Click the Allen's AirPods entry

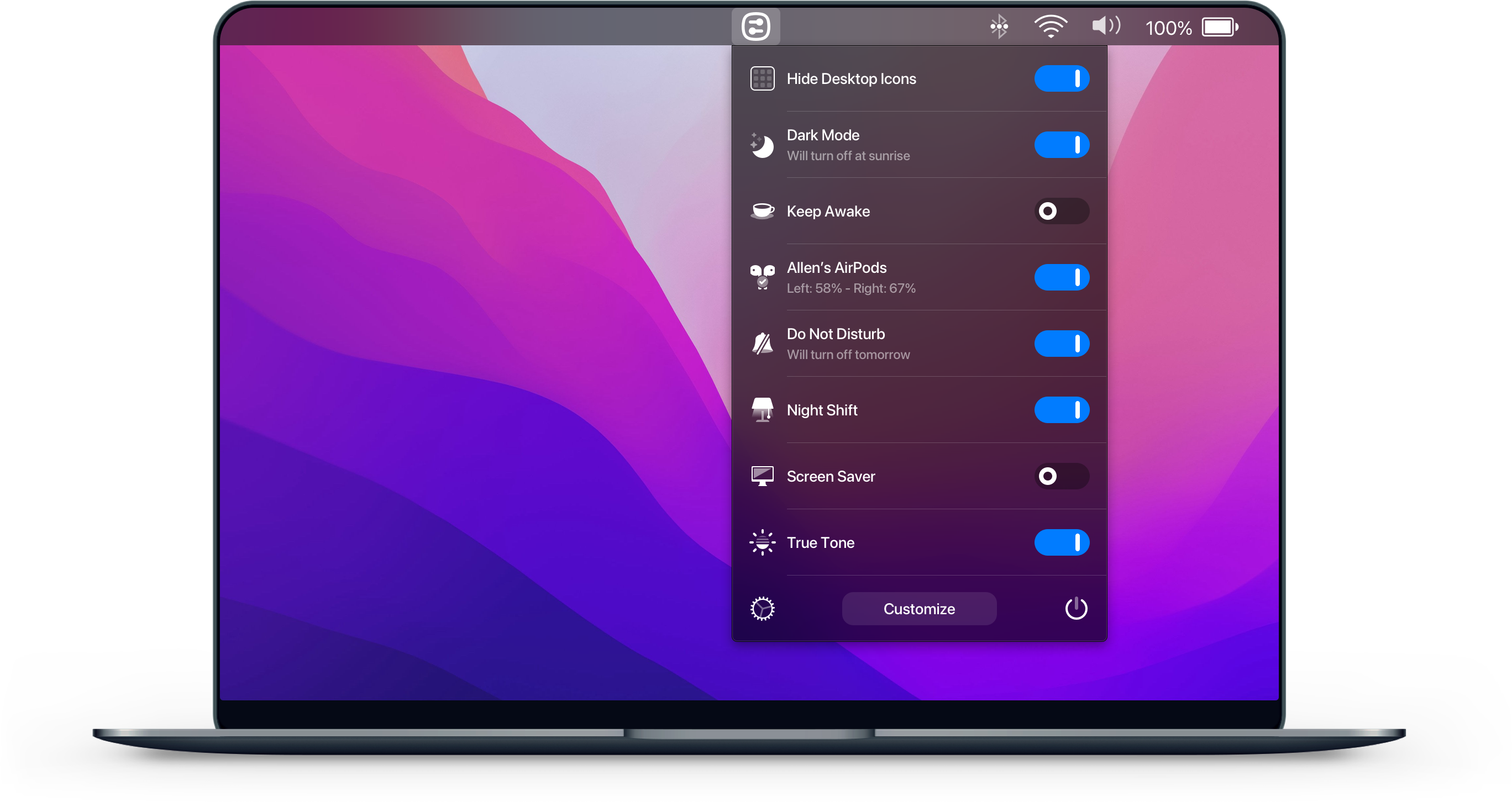click(x=917, y=278)
